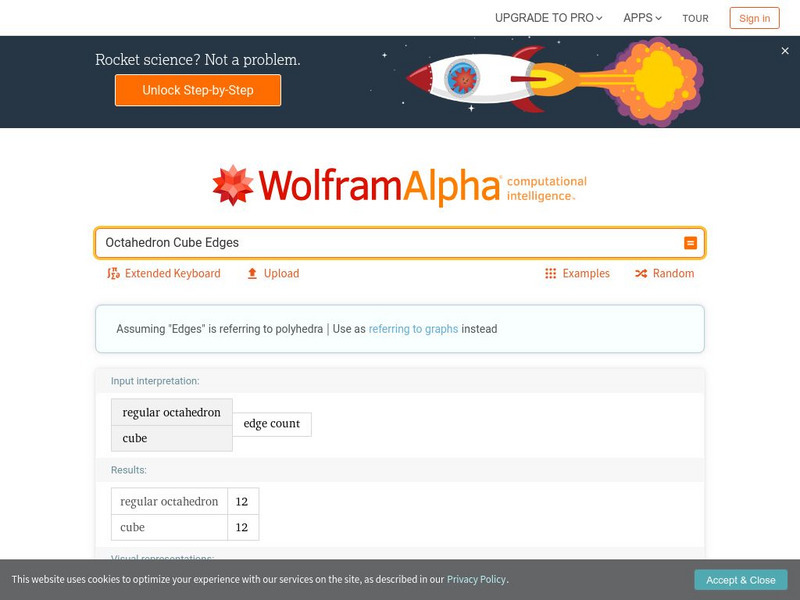The image size is (800, 600).
Task: Click the Random shuffle icon
Action: point(641,273)
